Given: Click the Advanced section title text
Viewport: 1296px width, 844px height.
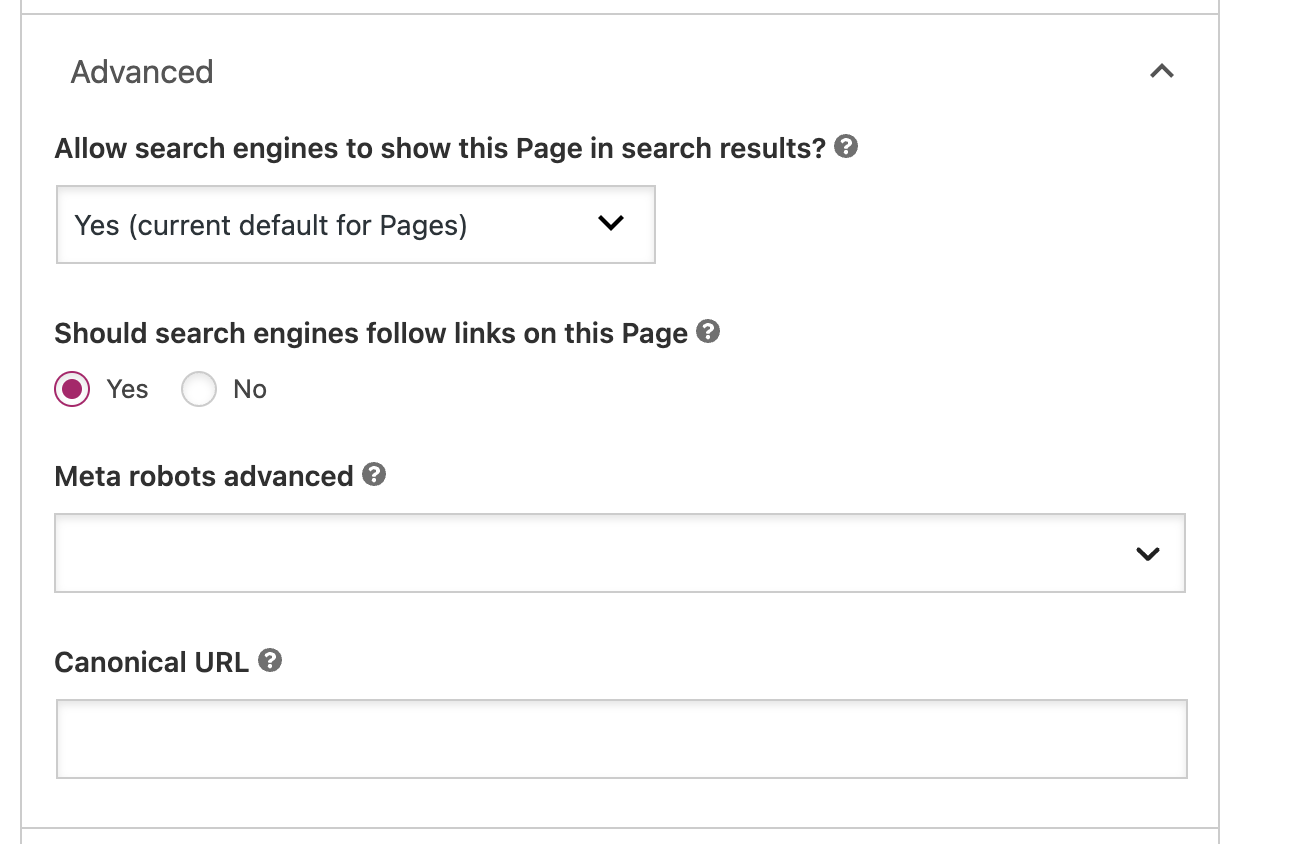Looking at the screenshot, I should pos(142,72).
